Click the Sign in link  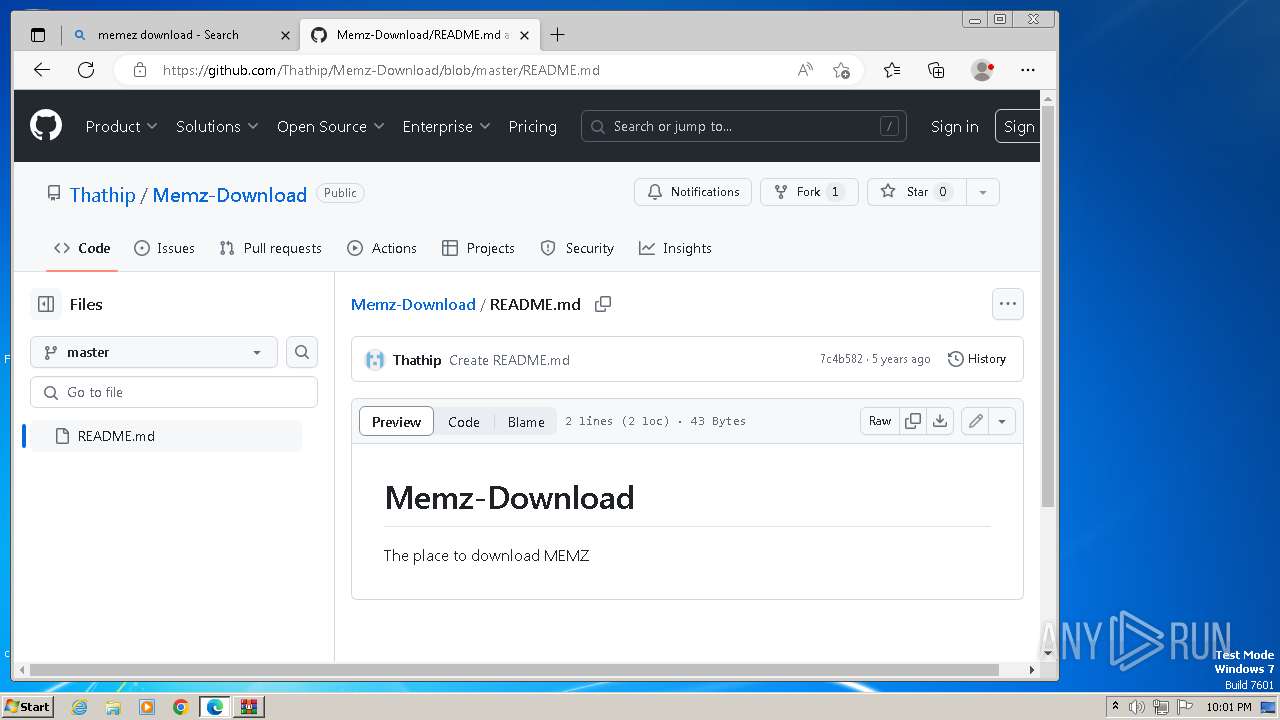pos(954,126)
